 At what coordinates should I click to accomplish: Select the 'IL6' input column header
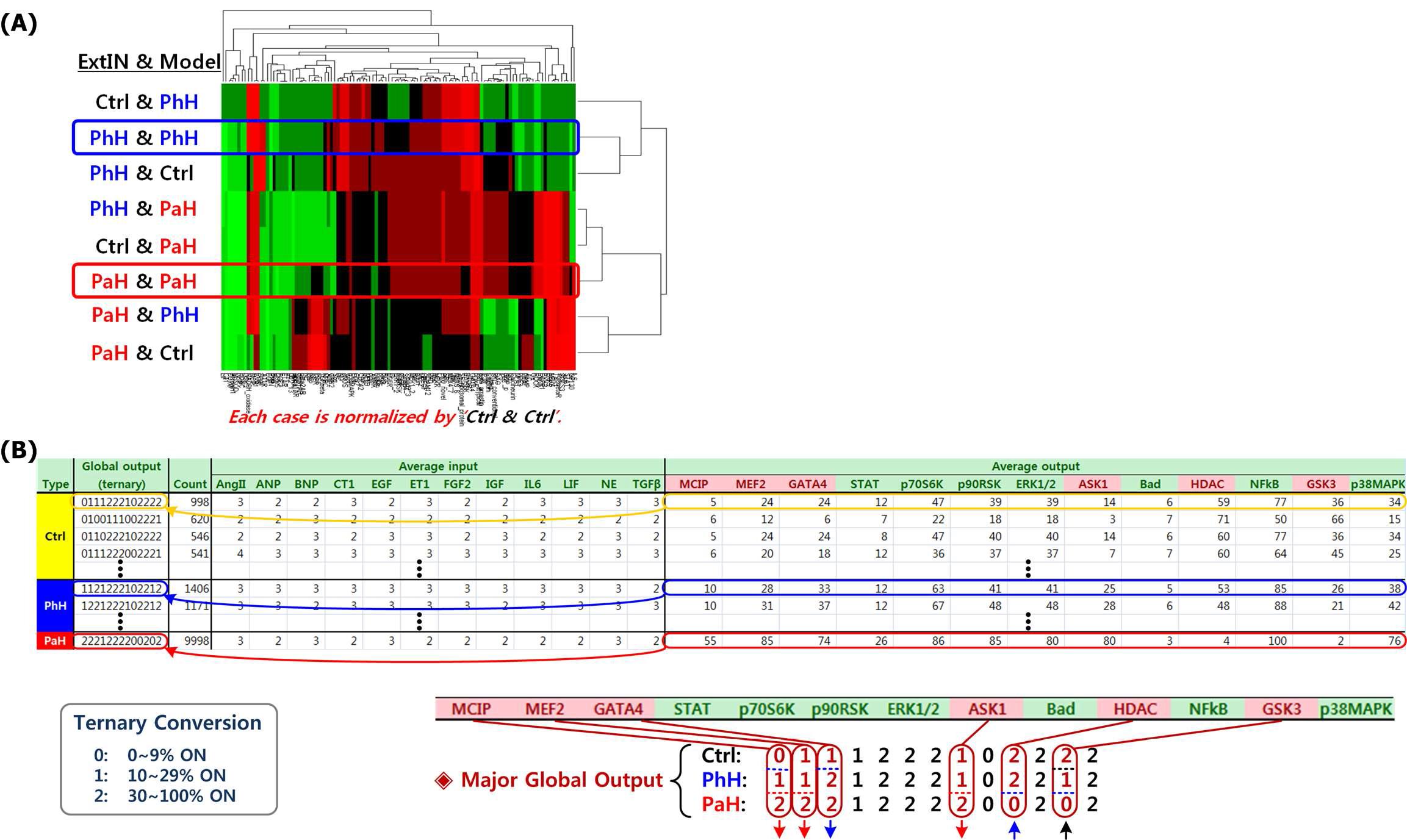pyautogui.click(x=532, y=484)
